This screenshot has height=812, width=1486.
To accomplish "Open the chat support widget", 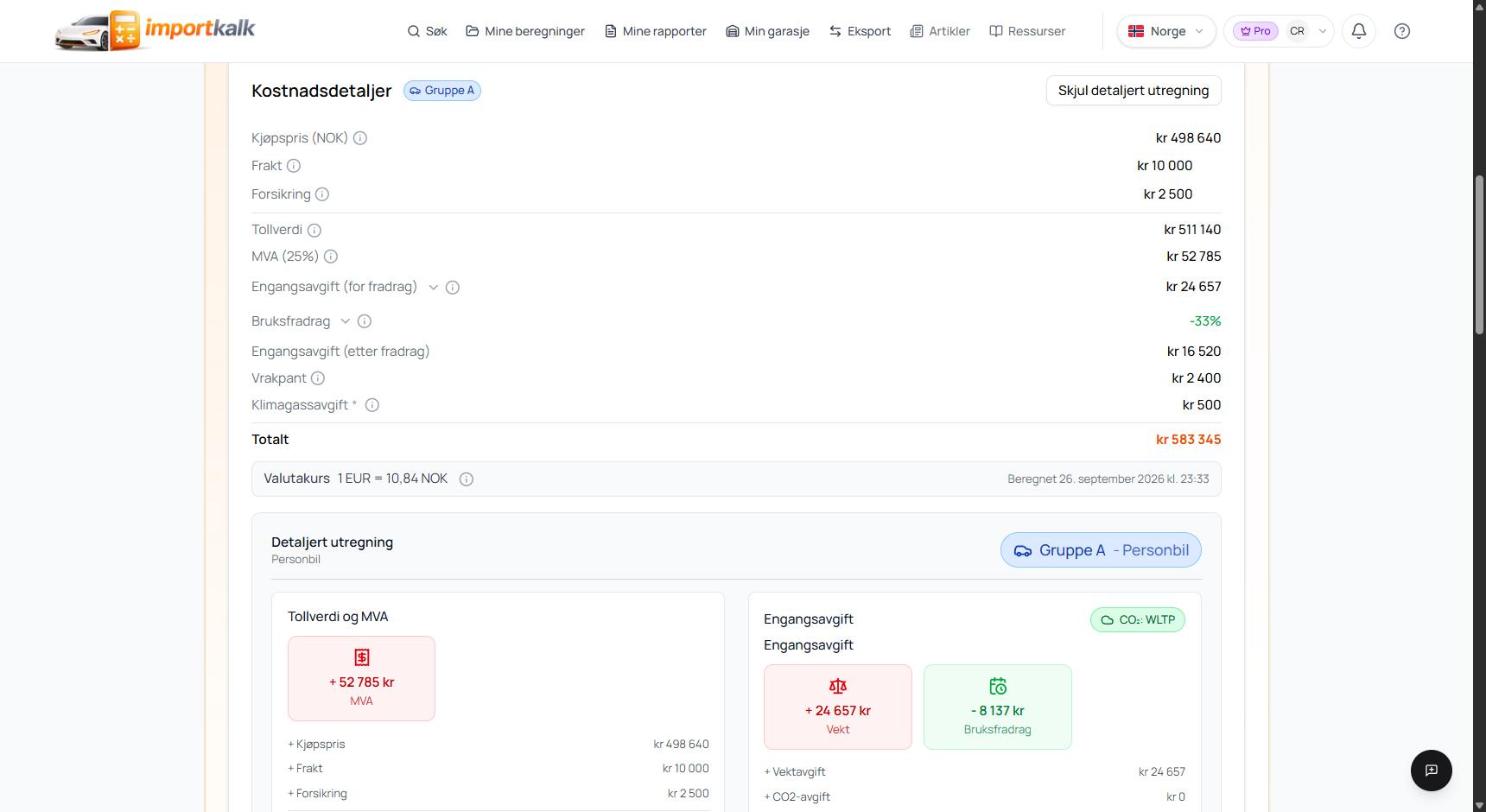I will pyautogui.click(x=1431, y=770).
